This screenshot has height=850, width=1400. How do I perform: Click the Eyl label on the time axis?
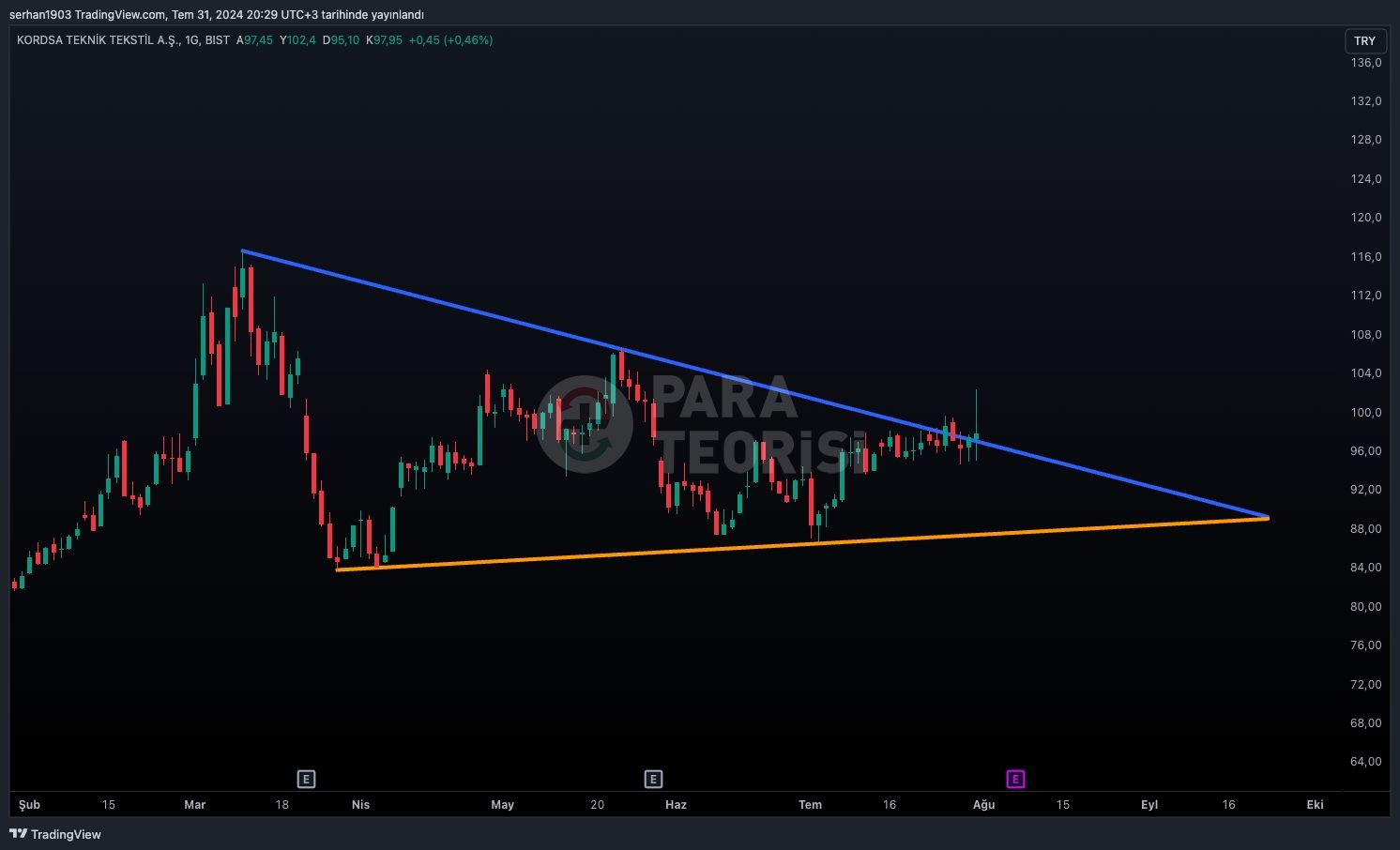(x=1149, y=805)
